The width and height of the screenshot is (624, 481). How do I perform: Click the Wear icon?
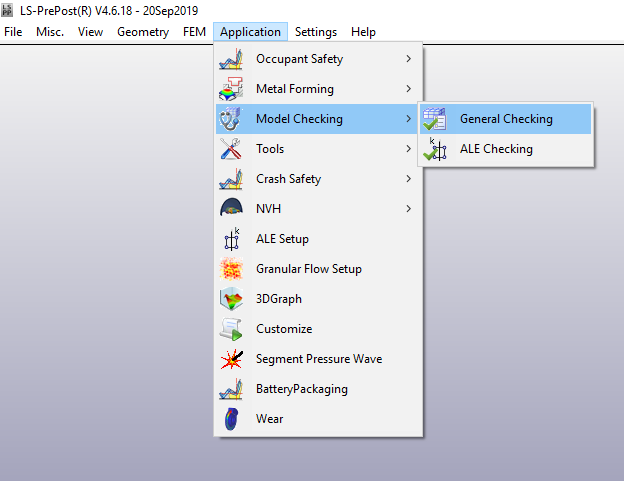click(x=231, y=419)
